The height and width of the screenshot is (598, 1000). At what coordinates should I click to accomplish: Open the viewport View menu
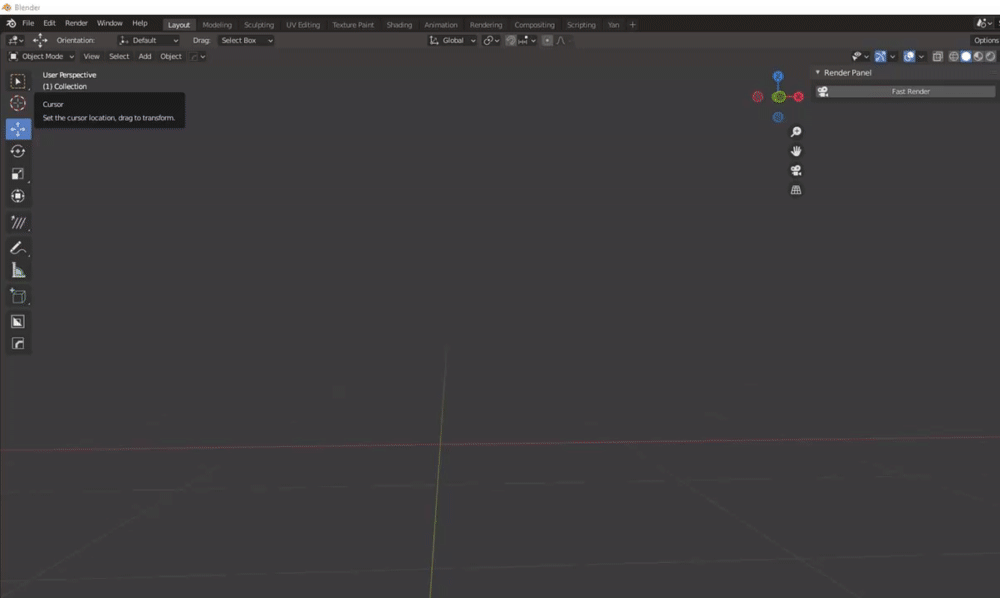91,57
